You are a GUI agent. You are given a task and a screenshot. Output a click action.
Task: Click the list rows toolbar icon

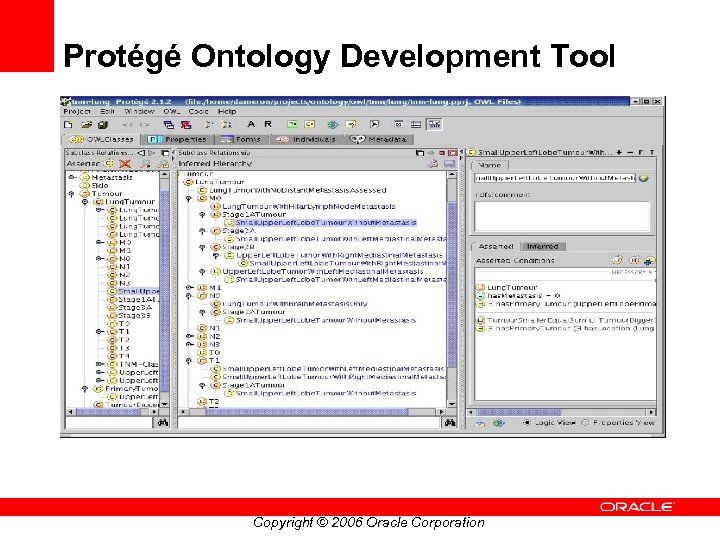click(416, 124)
